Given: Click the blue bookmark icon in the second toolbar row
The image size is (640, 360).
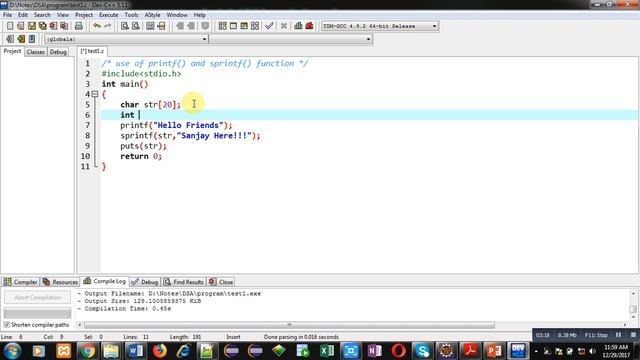Looking at the screenshot, I should pyautogui.click(x=32, y=39).
